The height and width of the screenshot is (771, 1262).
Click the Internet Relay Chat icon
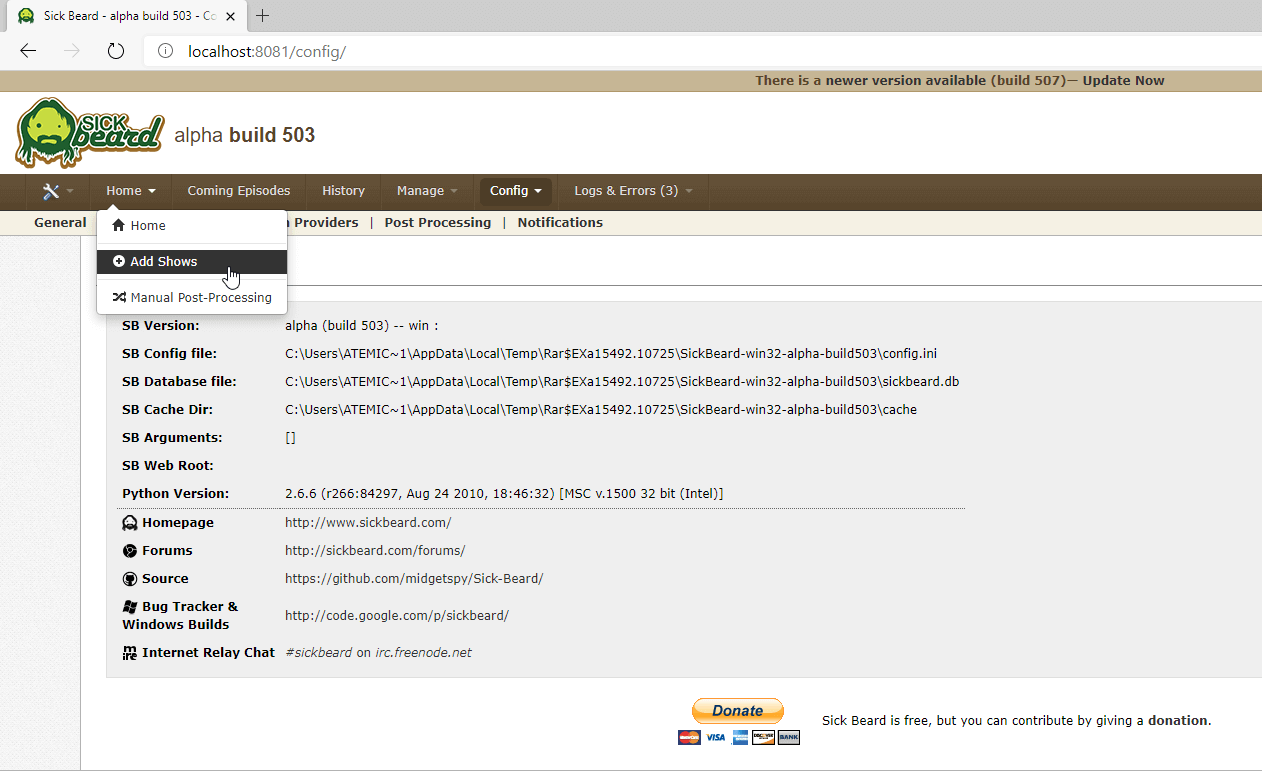click(x=130, y=653)
